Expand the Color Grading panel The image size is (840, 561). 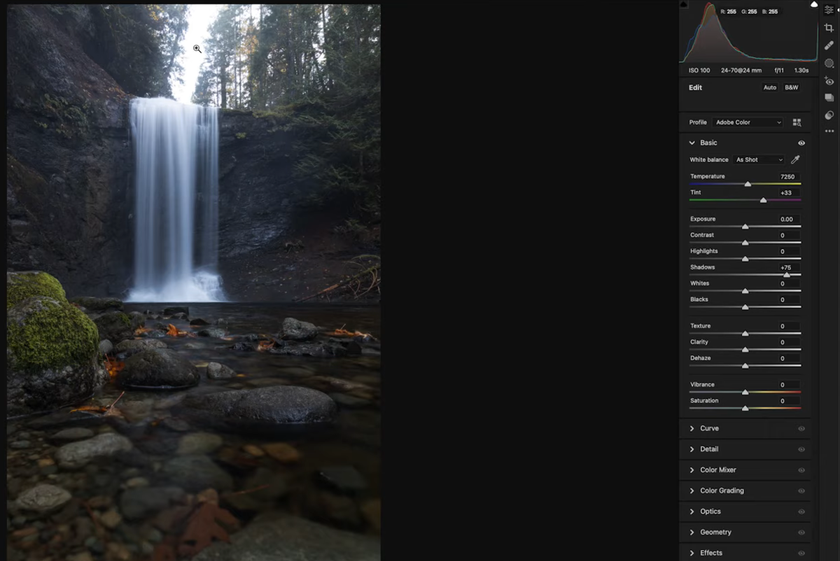(692, 491)
